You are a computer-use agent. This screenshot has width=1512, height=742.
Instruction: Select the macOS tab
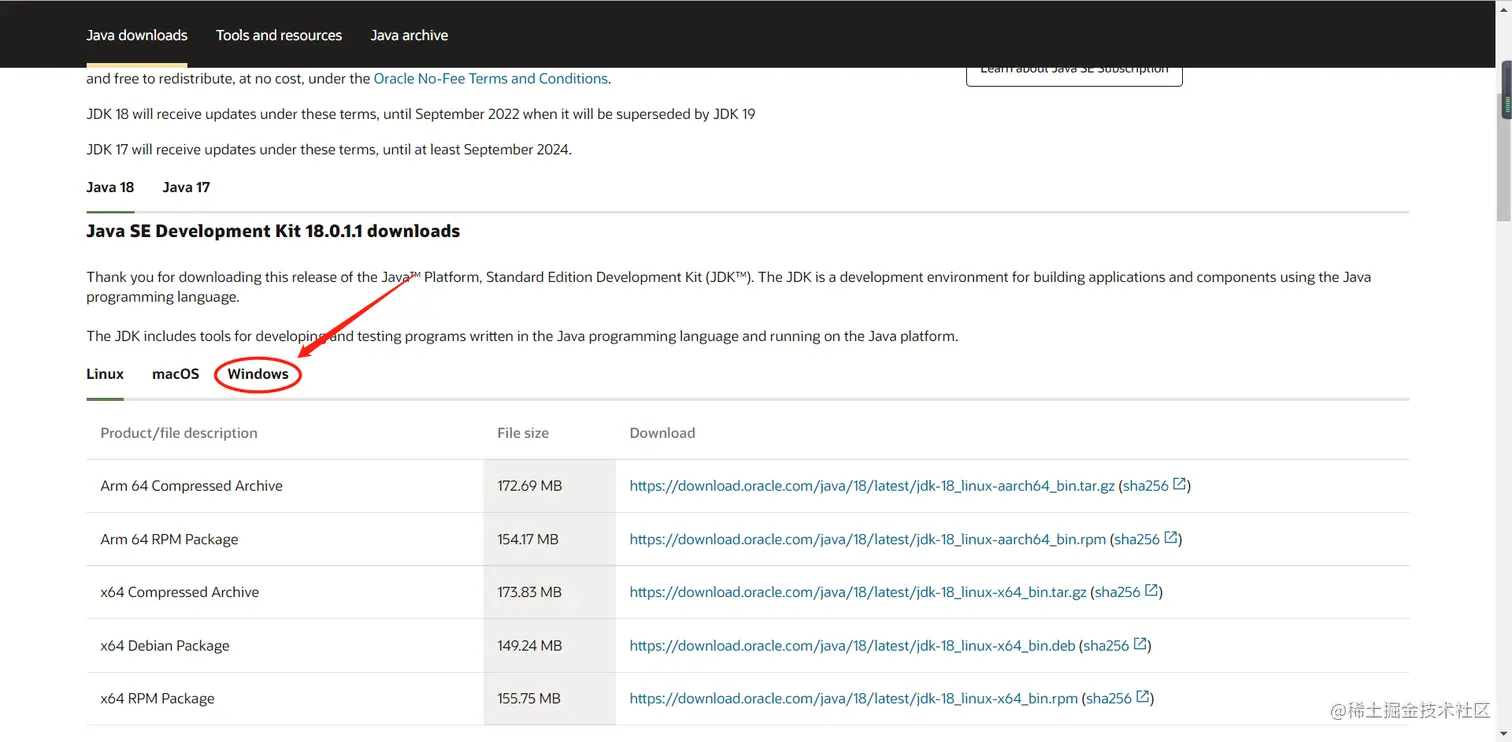pyautogui.click(x=176, y=374)
